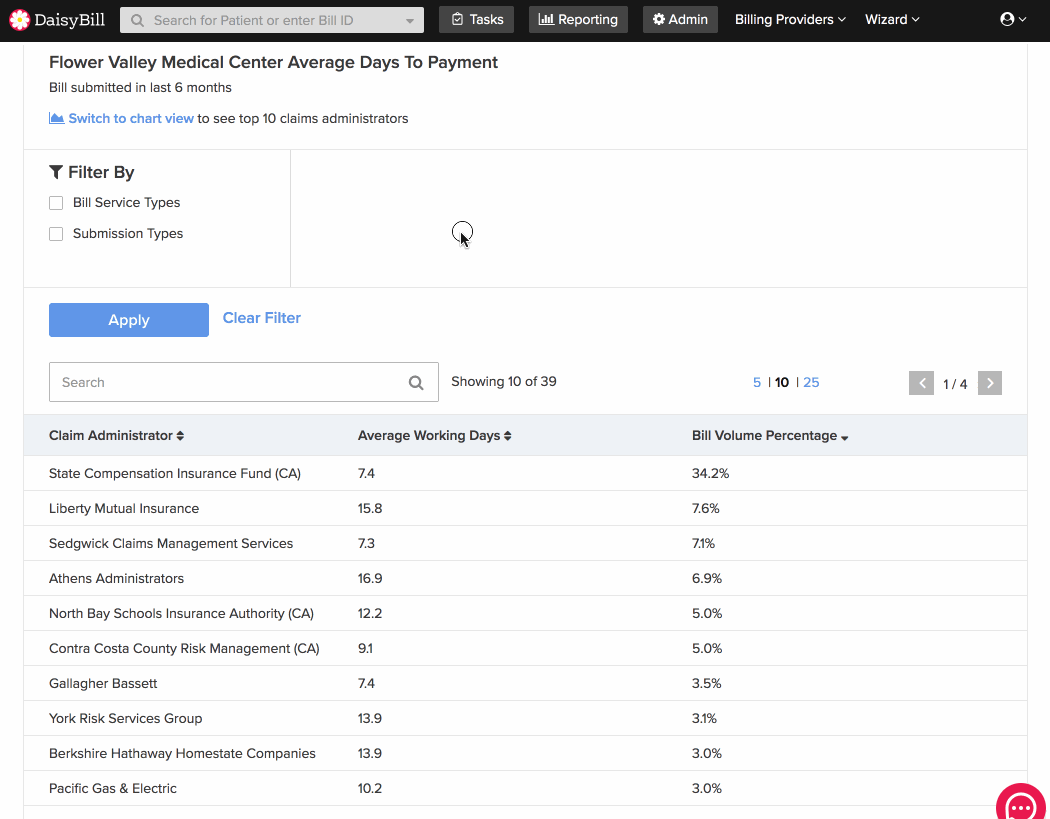This screenshot has width=1050, height=819.
Task: Expand the Wizard menu
Action: point(892,19)
